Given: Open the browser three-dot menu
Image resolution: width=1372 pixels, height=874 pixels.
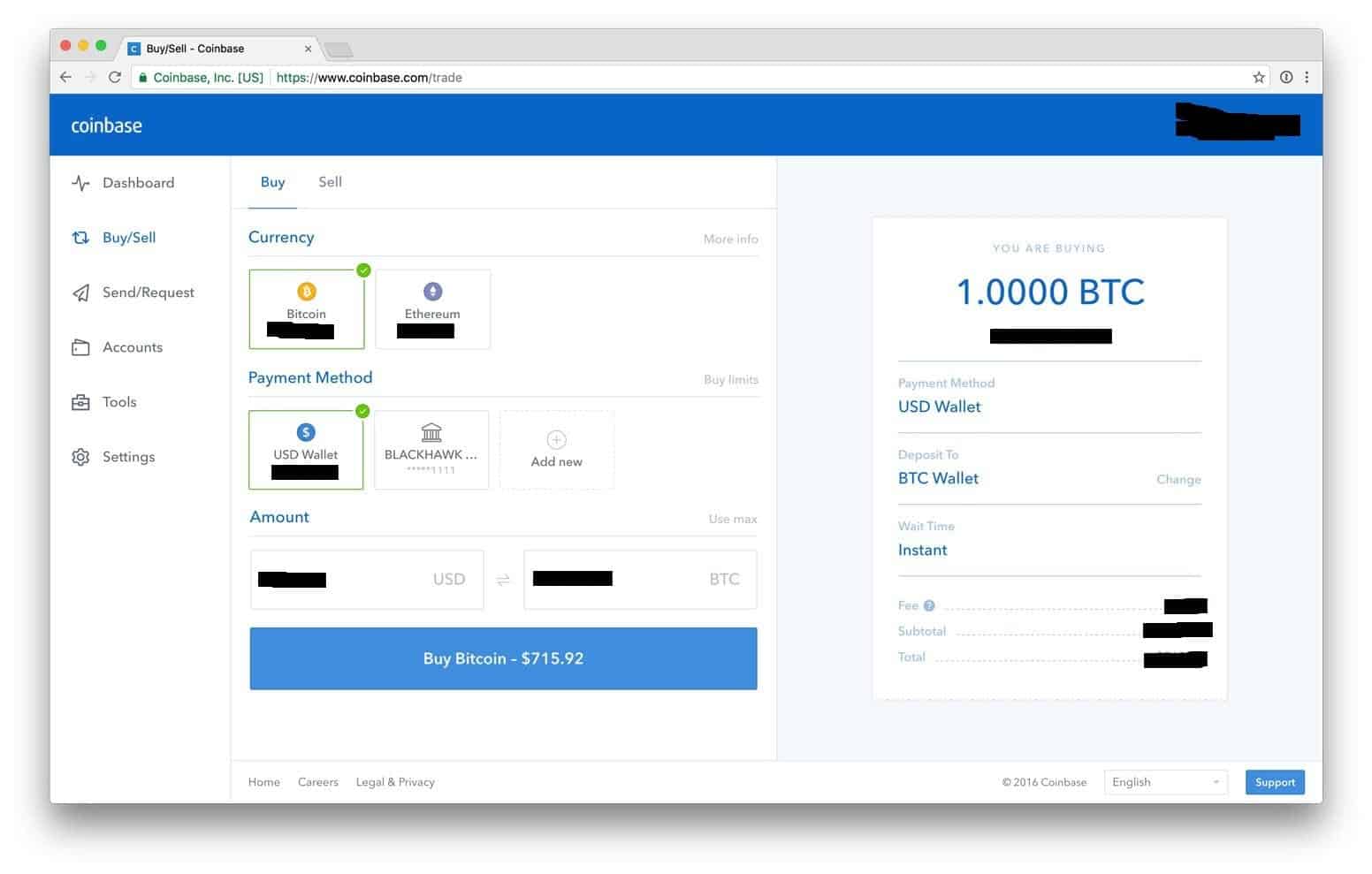Looking at the screenshot, I should pyautogui.click(x=1307, y=78).
